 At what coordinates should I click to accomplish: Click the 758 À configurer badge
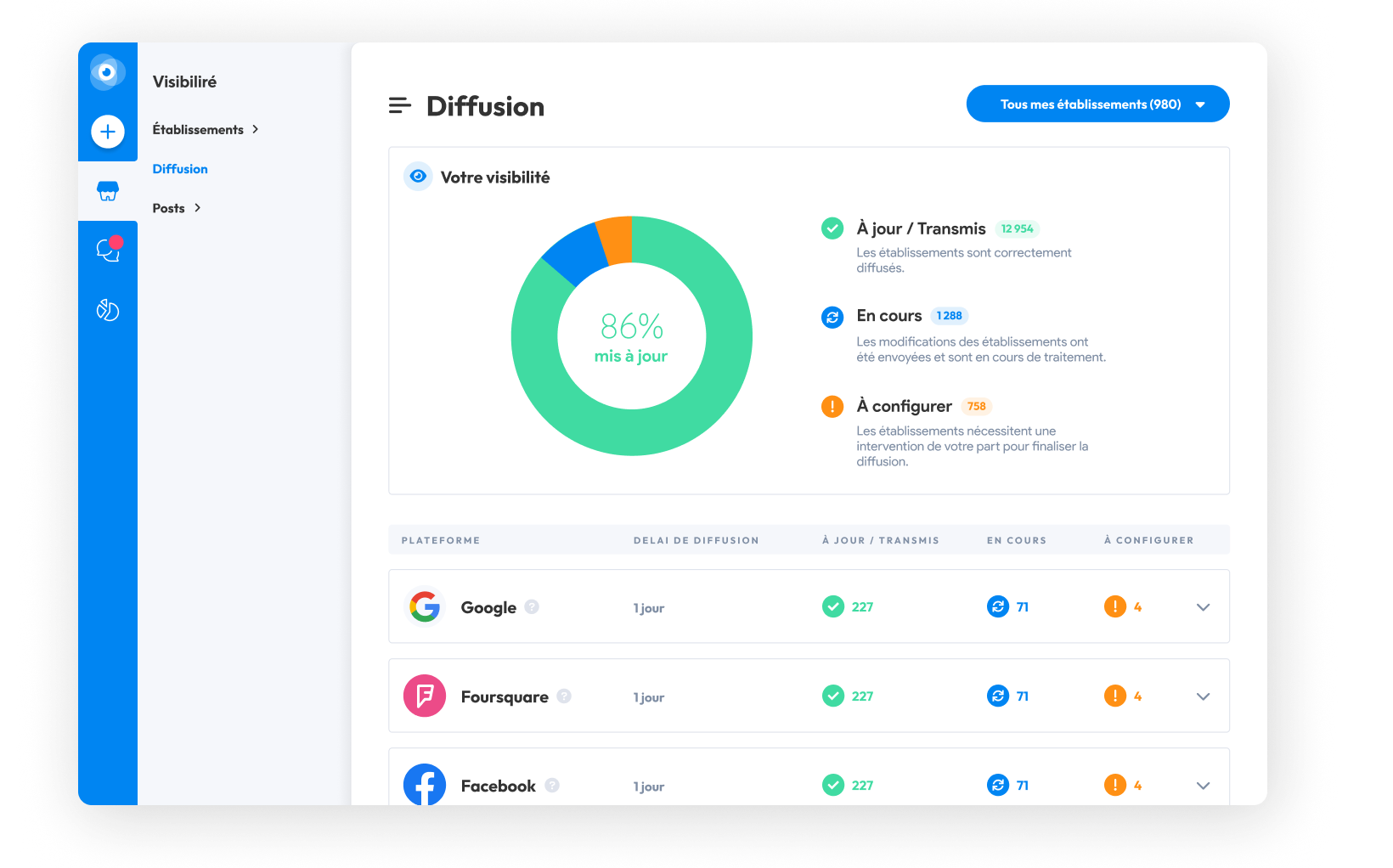(x=976, y=406)
